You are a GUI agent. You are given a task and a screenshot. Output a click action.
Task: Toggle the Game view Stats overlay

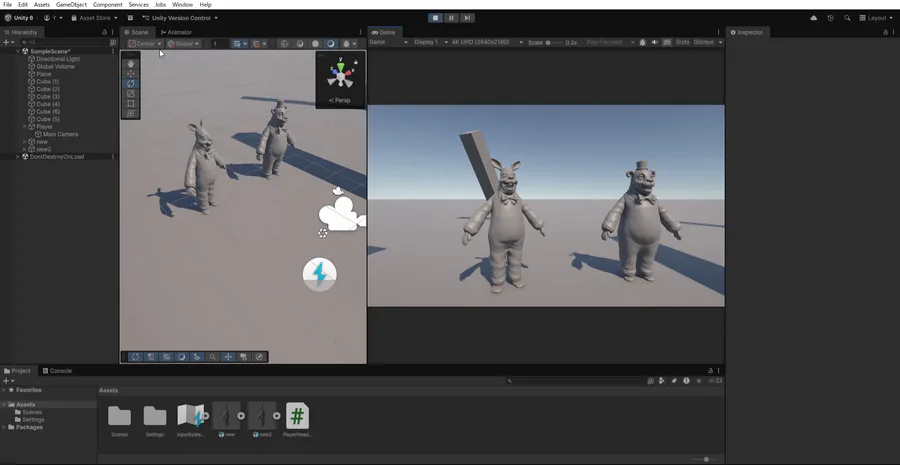pyautogui.click(x=682, y=42)
